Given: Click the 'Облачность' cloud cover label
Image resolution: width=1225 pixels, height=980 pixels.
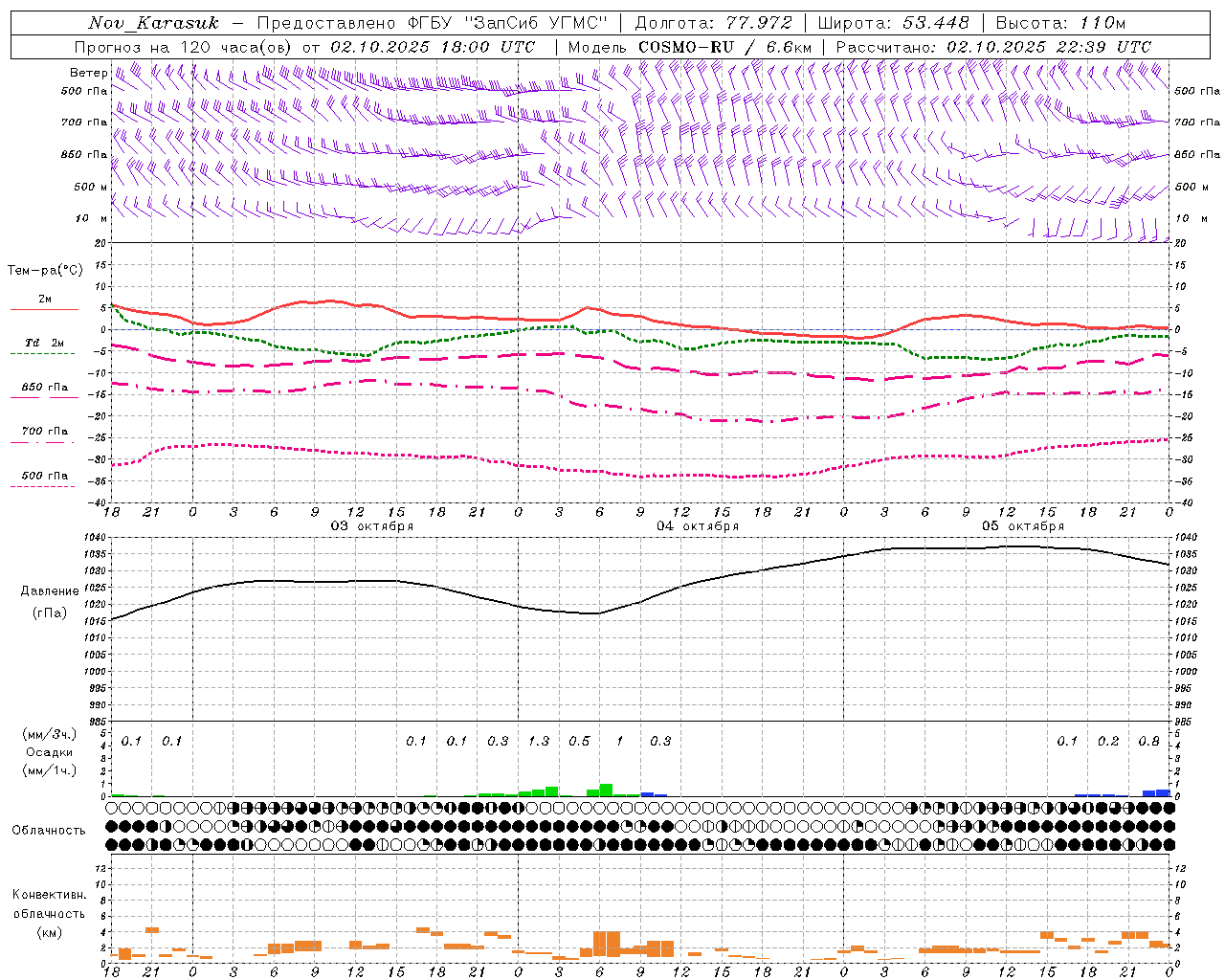Looking at the screenshot, I should [49, 830].
